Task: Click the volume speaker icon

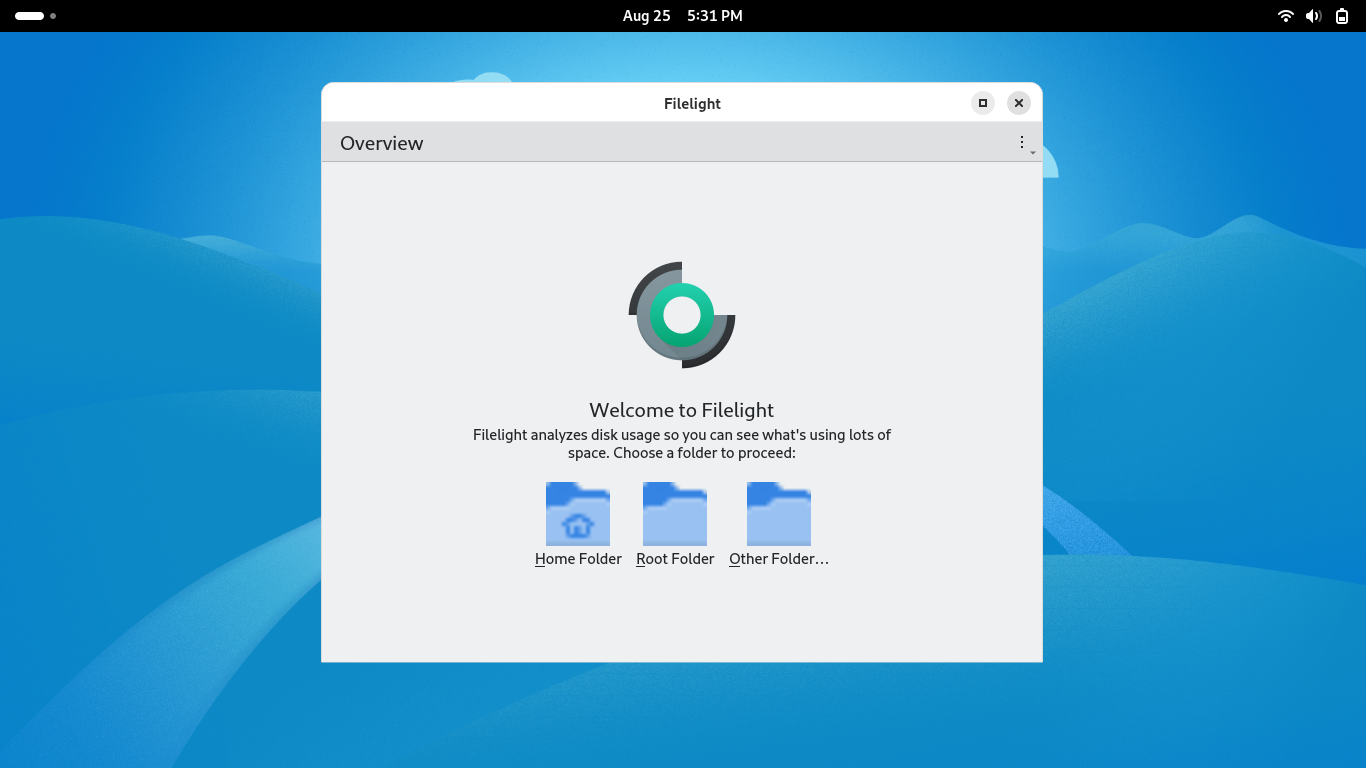Action: pos(1314,16)
